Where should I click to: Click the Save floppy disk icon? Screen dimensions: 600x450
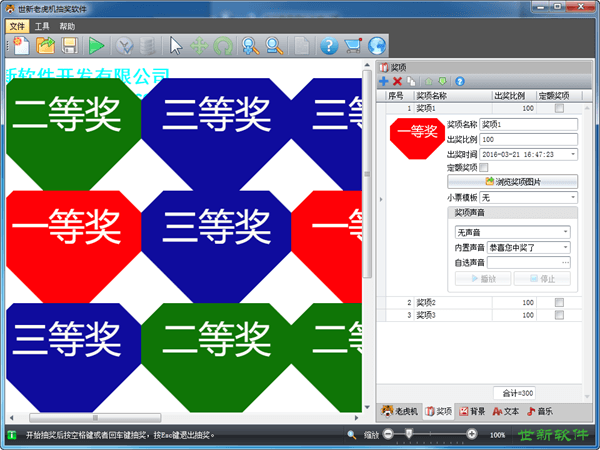pos(70,45)
